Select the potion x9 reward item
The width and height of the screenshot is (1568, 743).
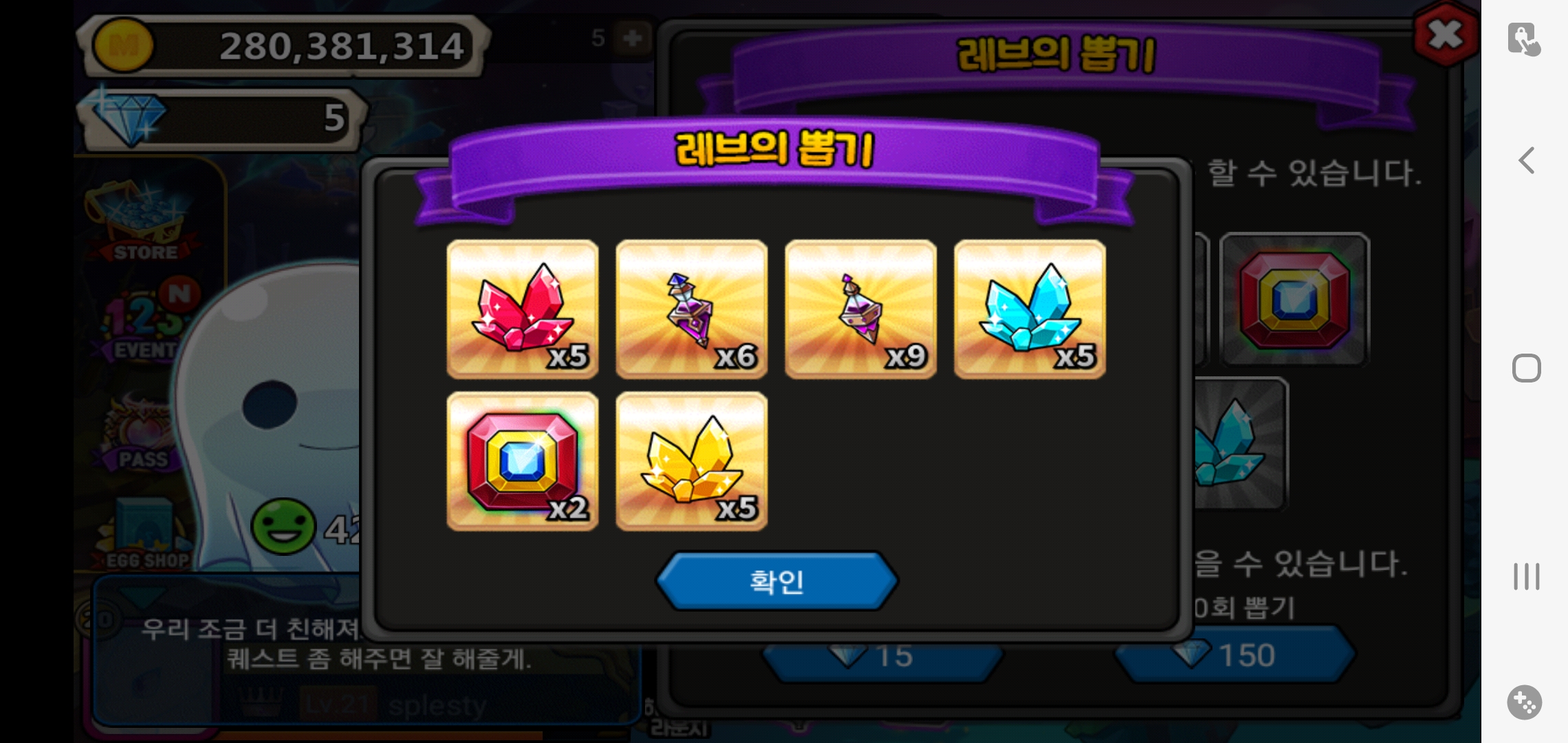coord(861,309)
